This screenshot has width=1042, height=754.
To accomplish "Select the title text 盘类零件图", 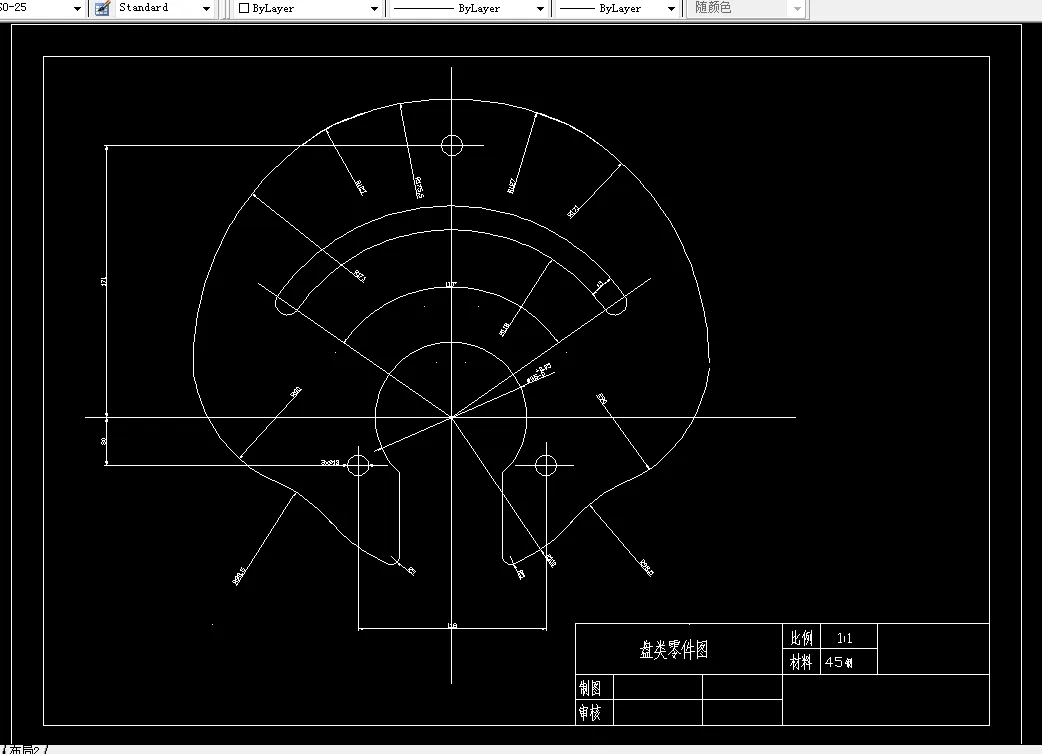I will [x=674, y=649].
